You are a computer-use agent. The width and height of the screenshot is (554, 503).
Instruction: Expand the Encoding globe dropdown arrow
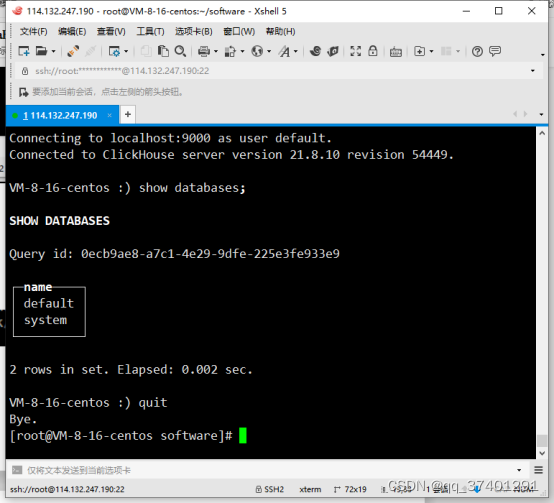point(269,52)
